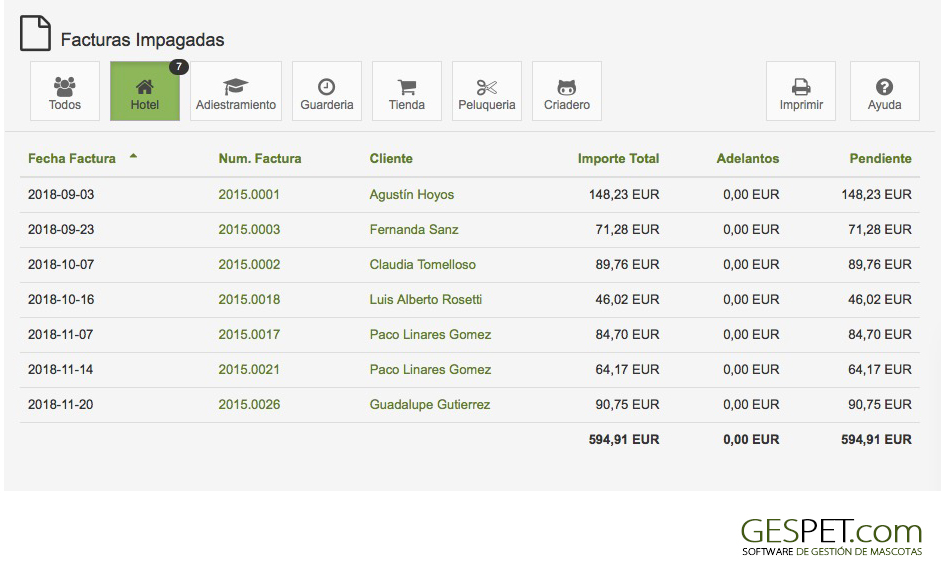
Task: Select the Hotel category button
Action: 145,91
